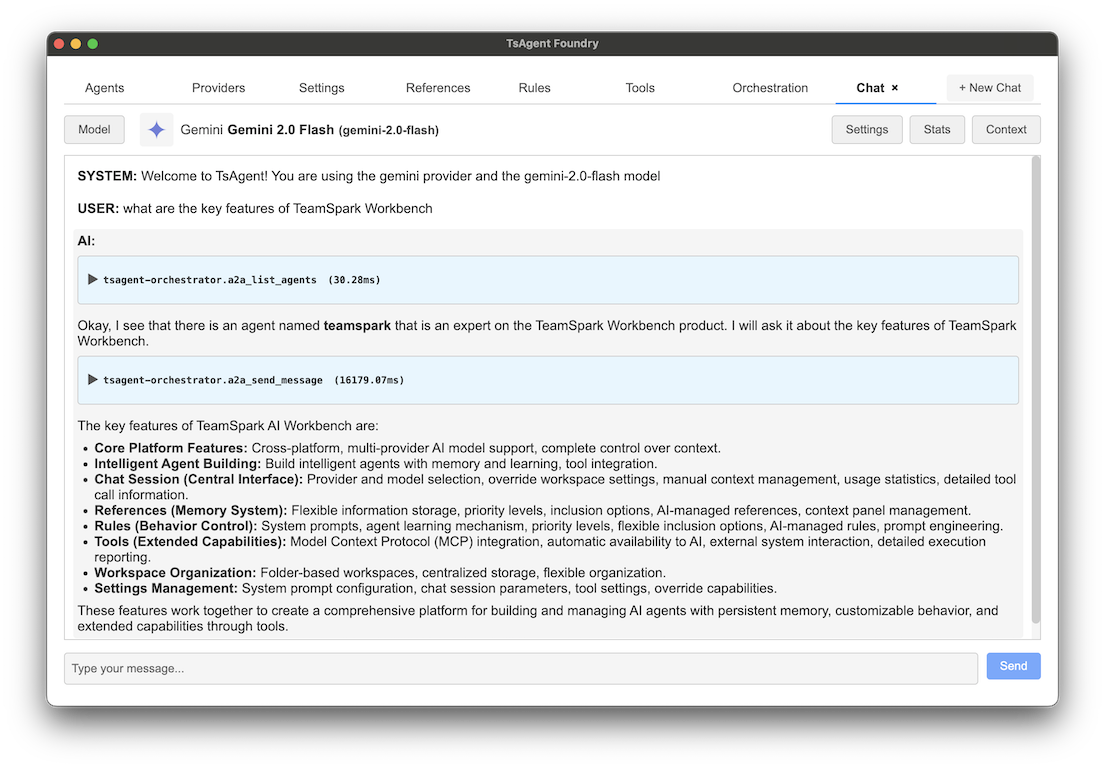
Task: Click the 'Rules (Behavior Control):' bullet
Action: (x=548, y=526)
